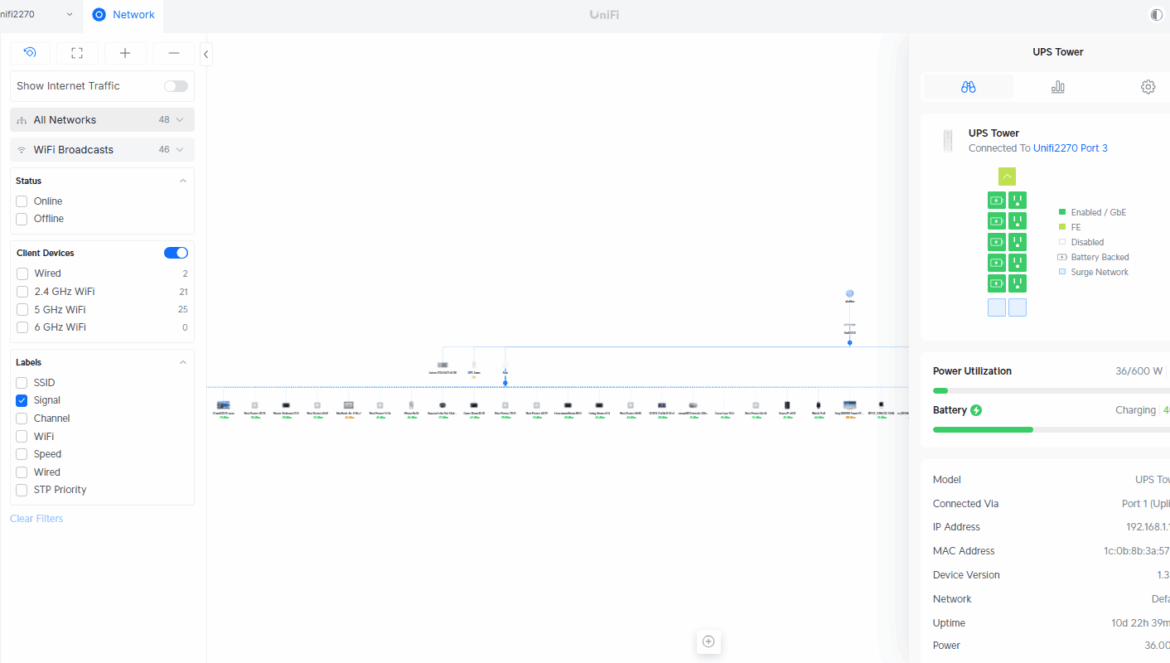The image size is (1170, 663).
Task: Check the Offline status checkbox
Action: (x=22, y=219)
